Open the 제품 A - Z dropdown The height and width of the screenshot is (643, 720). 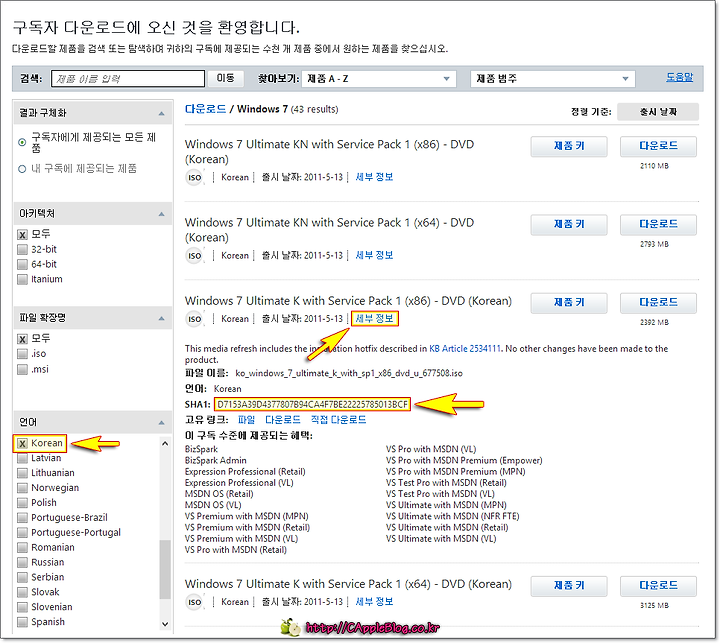379,79
